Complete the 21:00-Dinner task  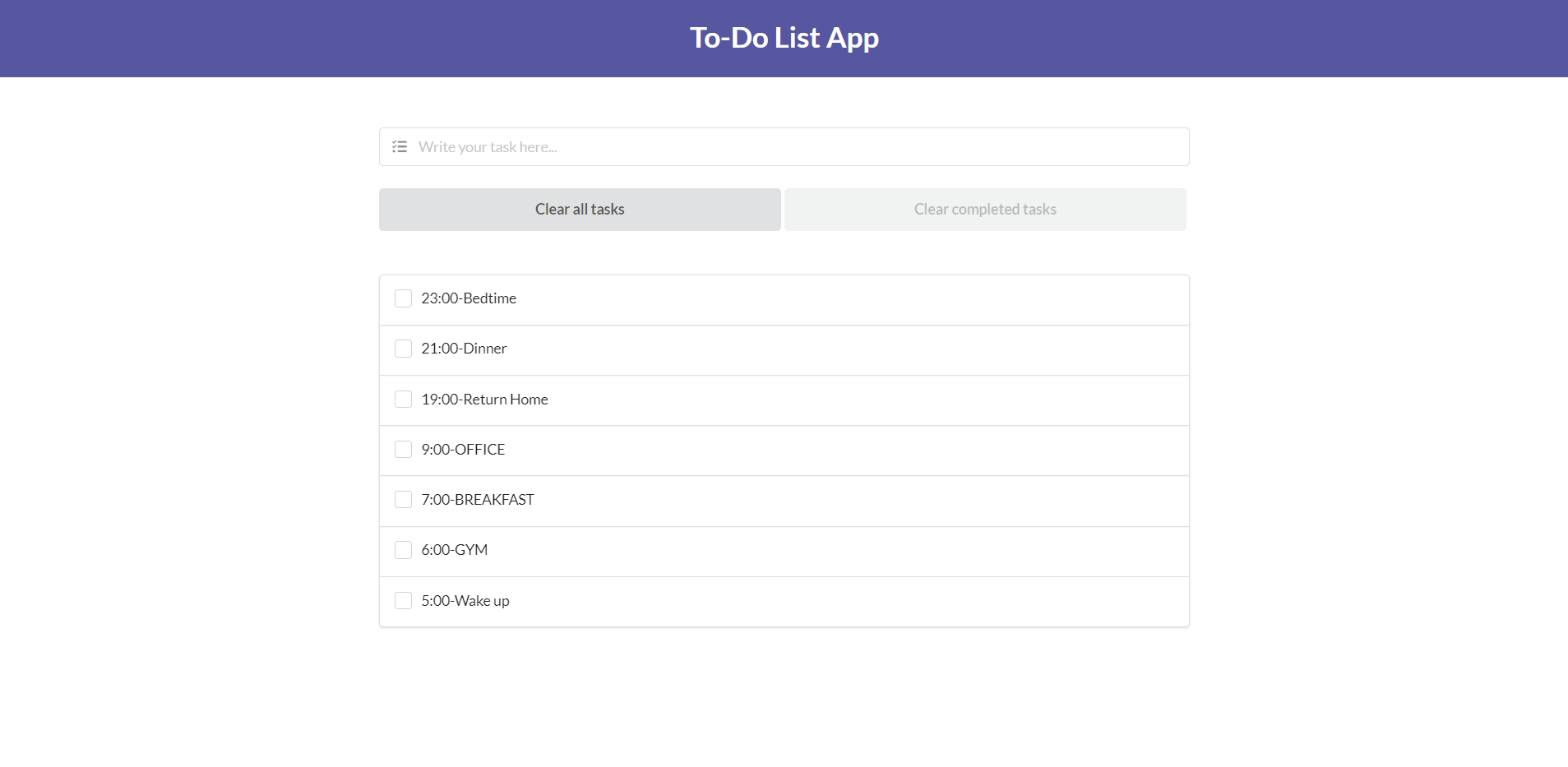pyautogui.click(x=403, y=348)
